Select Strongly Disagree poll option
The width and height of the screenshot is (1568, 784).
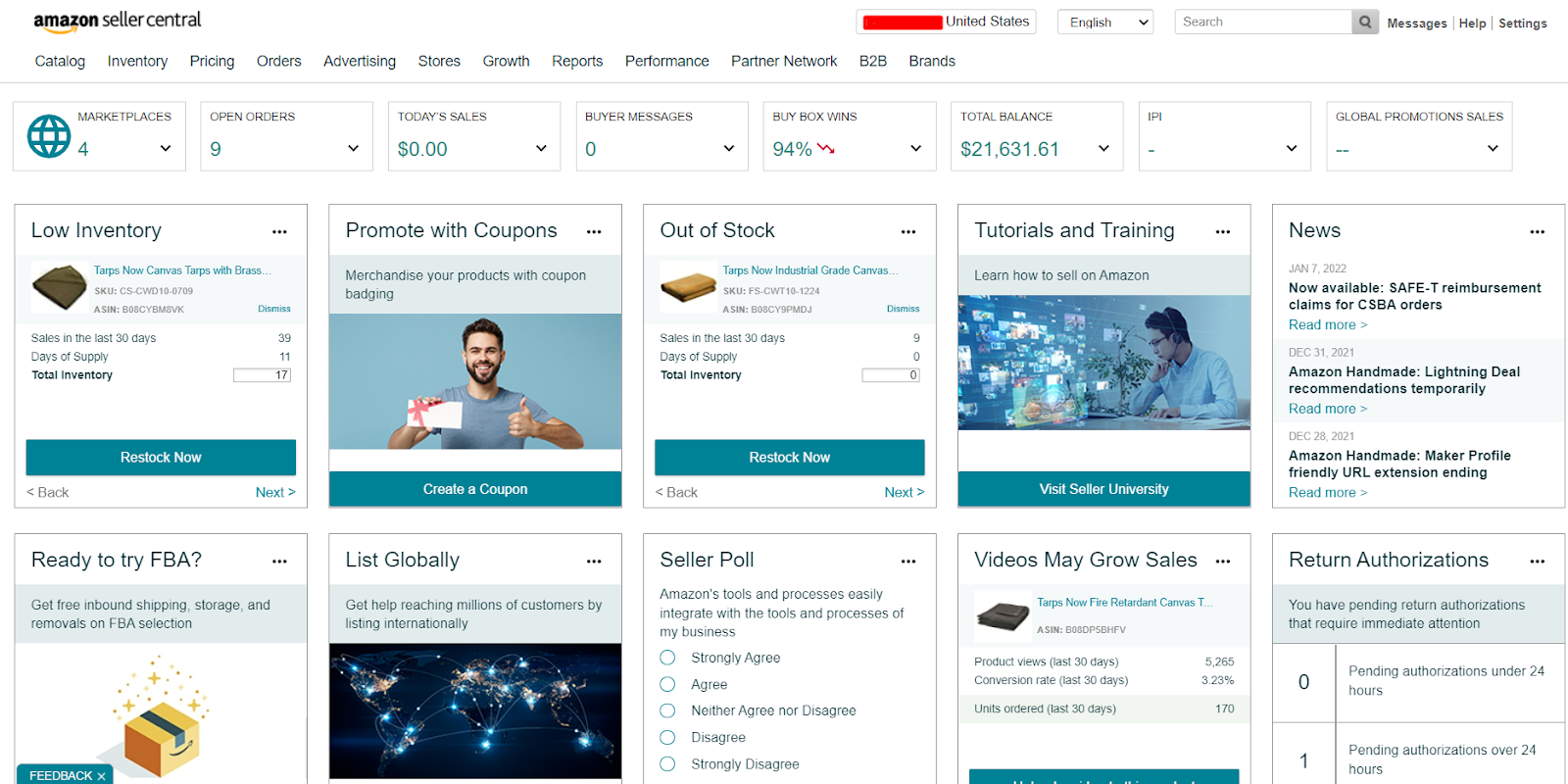tap(667, 764)
